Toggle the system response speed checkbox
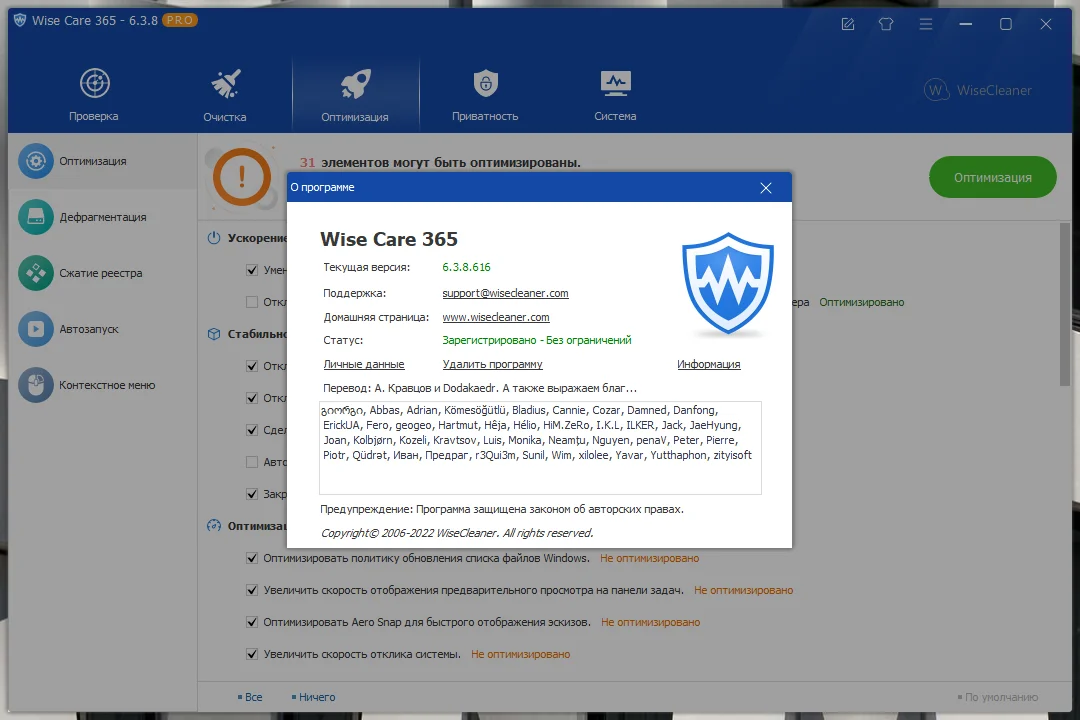Image resolution: width=1080 pixels, height=720 pixels. [x=252, y=654]
